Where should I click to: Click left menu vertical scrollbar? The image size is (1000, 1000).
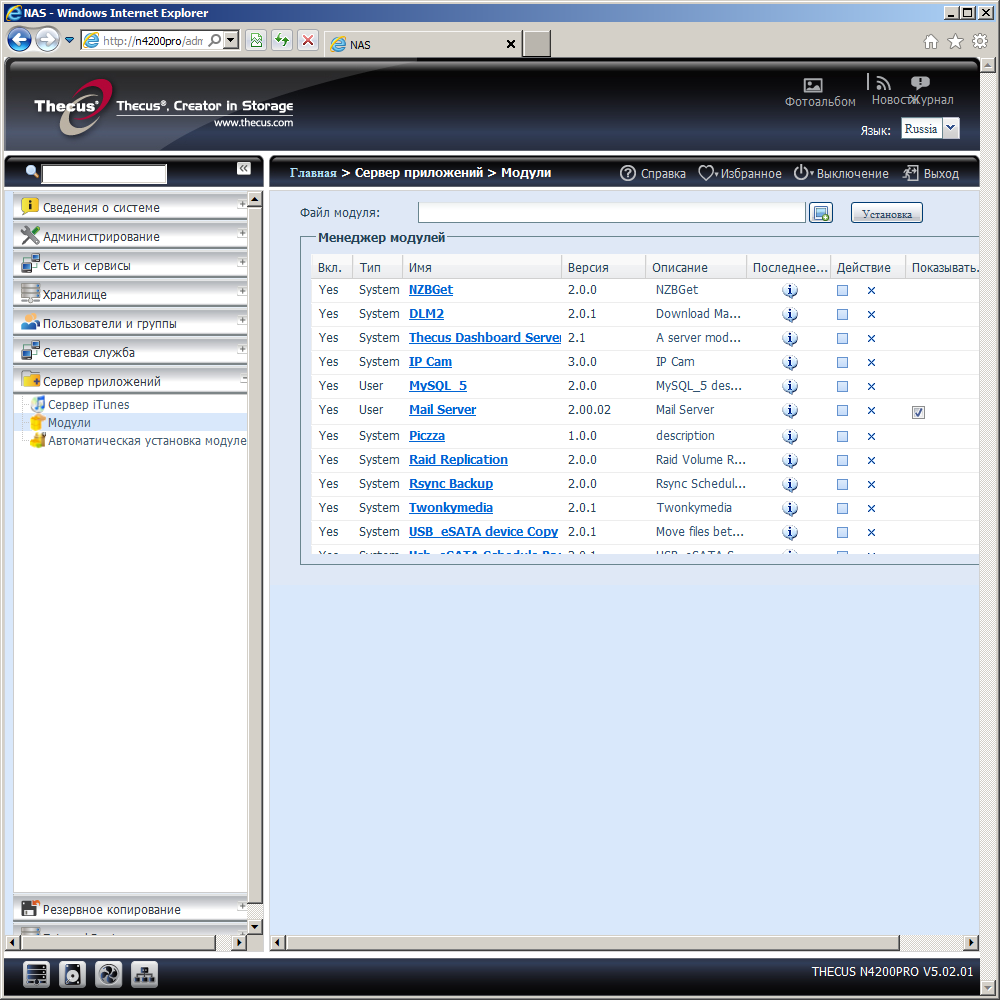coord(254,555)
